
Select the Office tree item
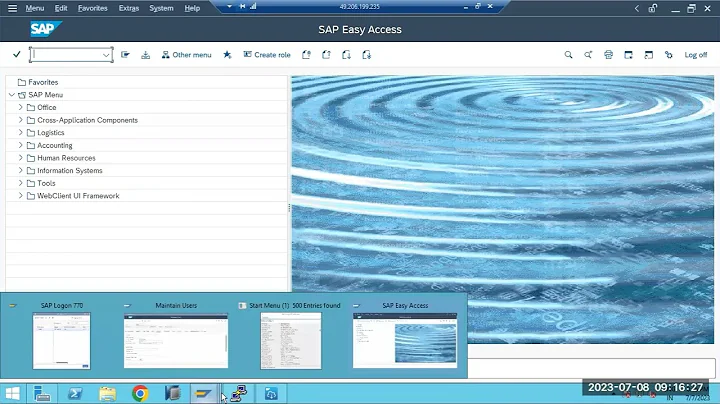point(46,107)
